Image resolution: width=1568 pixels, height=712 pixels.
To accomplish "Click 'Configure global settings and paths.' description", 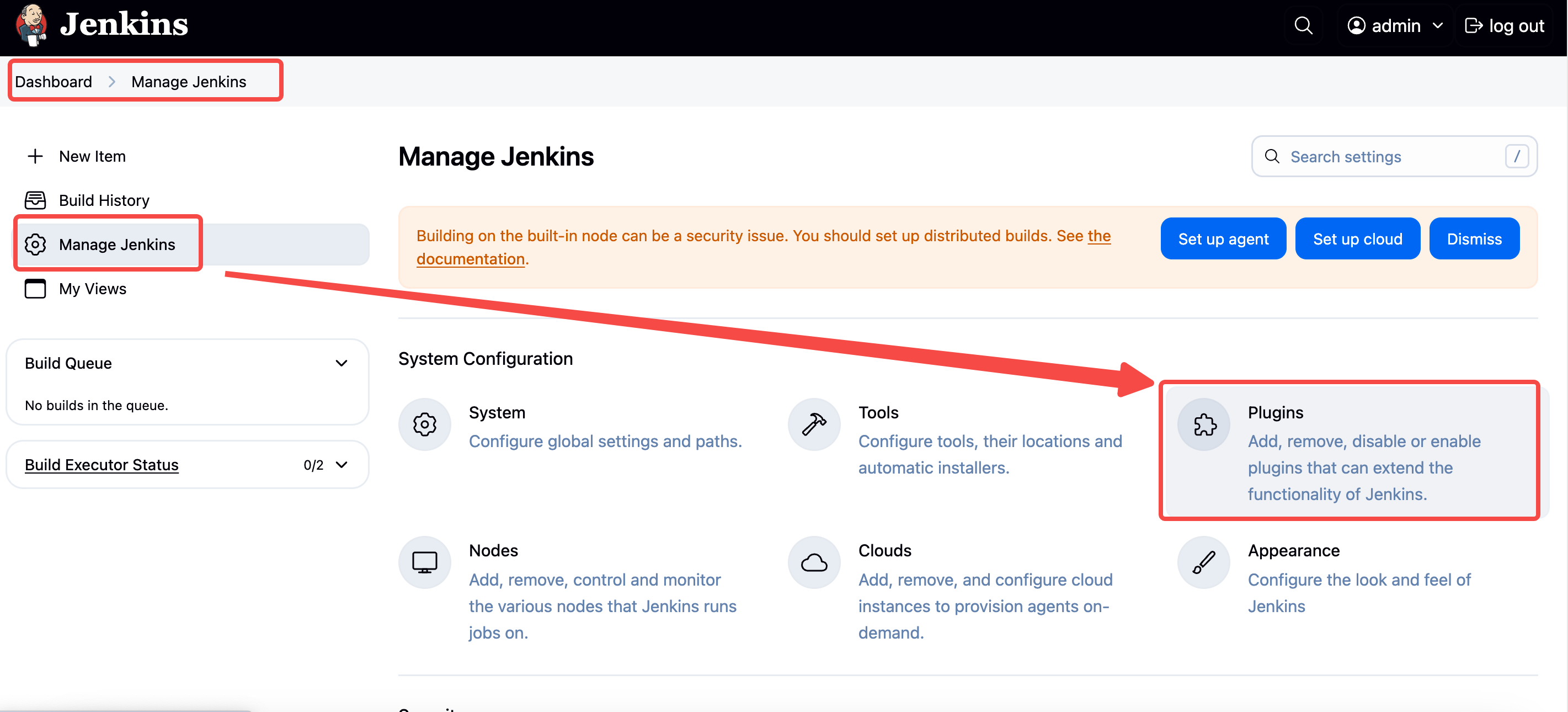I will [605, 442].
